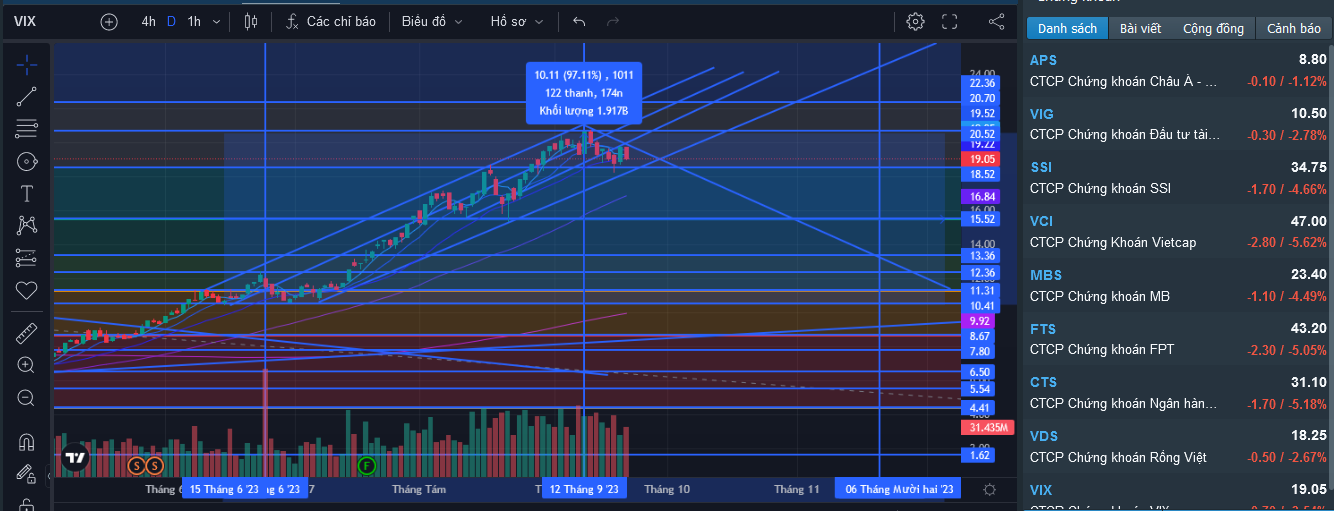The height and width of the screenshot is (511, 1334).
Task: Select the ruler measure tool
Action: pyautogui.click(x=26, y=334)
